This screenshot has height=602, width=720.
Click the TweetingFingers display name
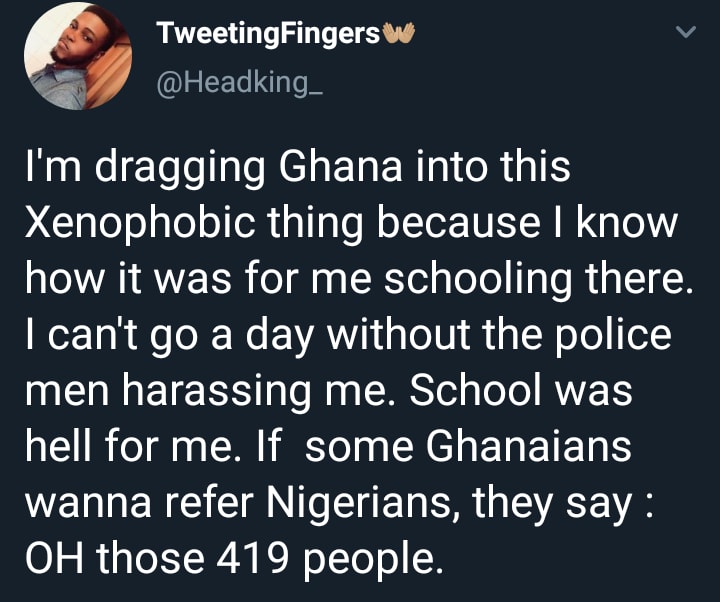point(269,34)
